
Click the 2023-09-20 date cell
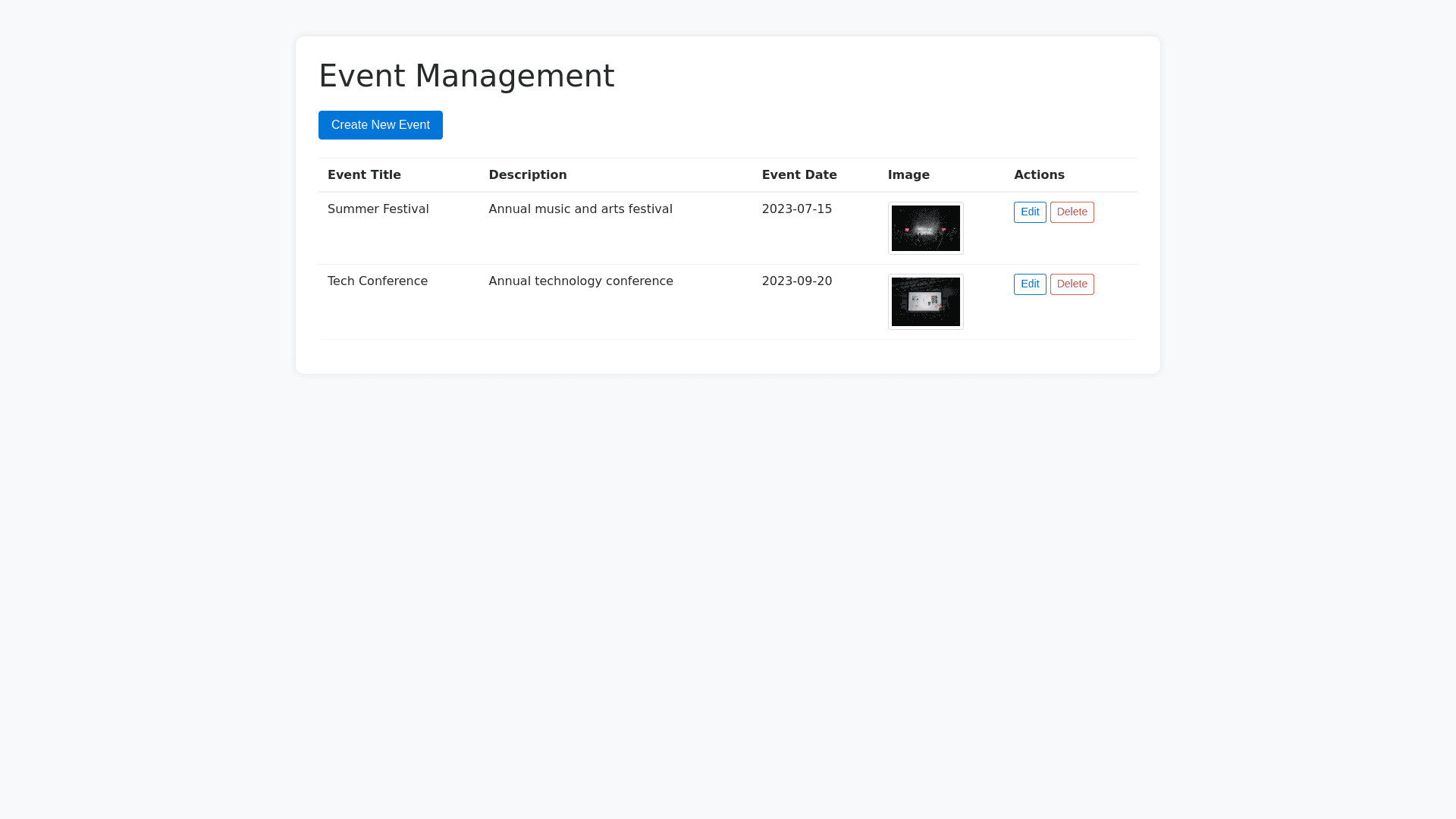point(796,281)
